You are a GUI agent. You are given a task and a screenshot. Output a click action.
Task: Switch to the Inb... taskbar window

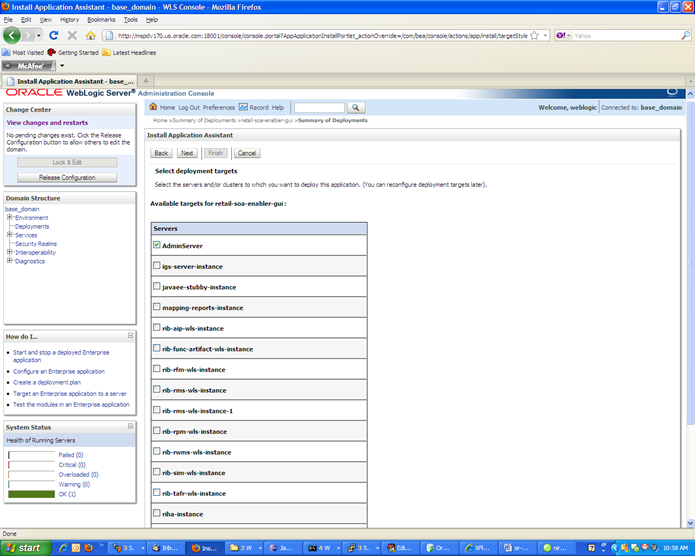[165, 548]
